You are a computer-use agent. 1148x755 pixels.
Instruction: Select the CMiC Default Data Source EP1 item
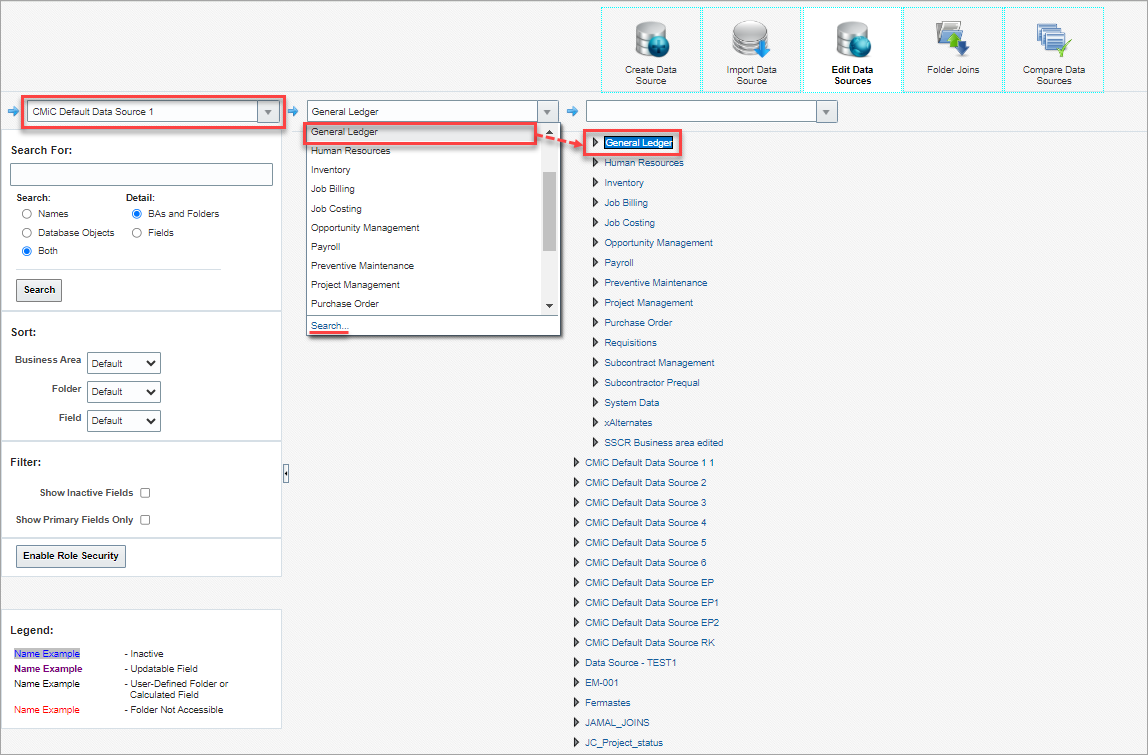tap(652, 603)
